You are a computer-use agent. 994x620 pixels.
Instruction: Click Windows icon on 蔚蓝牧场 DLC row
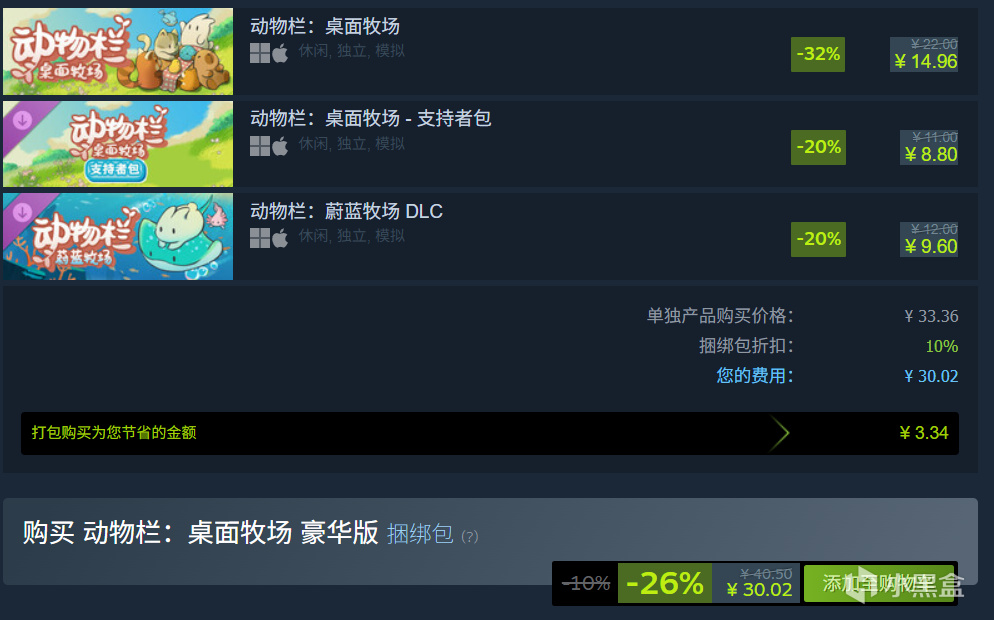[x=260, y=238]
